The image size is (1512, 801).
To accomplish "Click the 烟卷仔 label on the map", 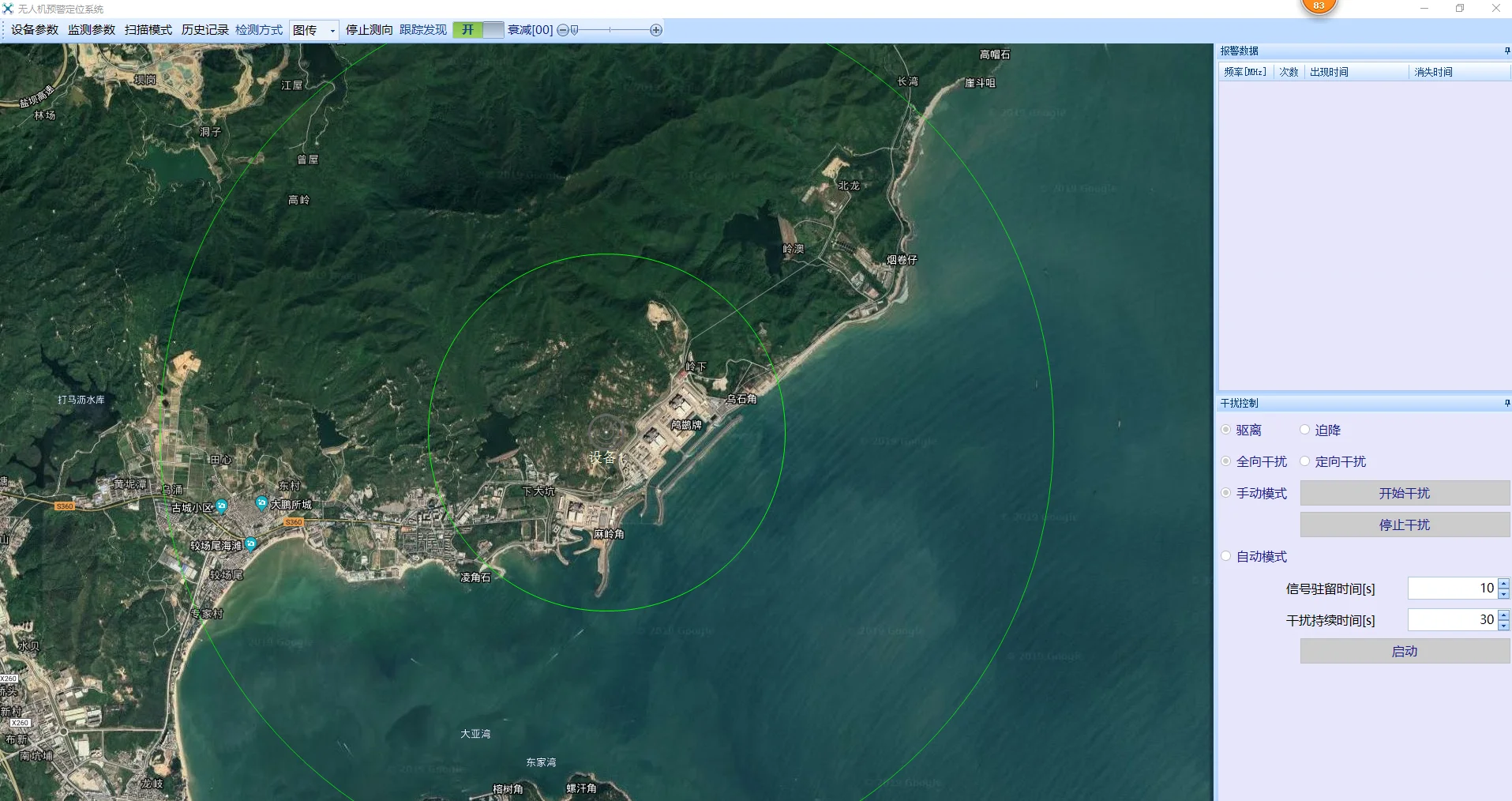I will click(x=902, y=259).
